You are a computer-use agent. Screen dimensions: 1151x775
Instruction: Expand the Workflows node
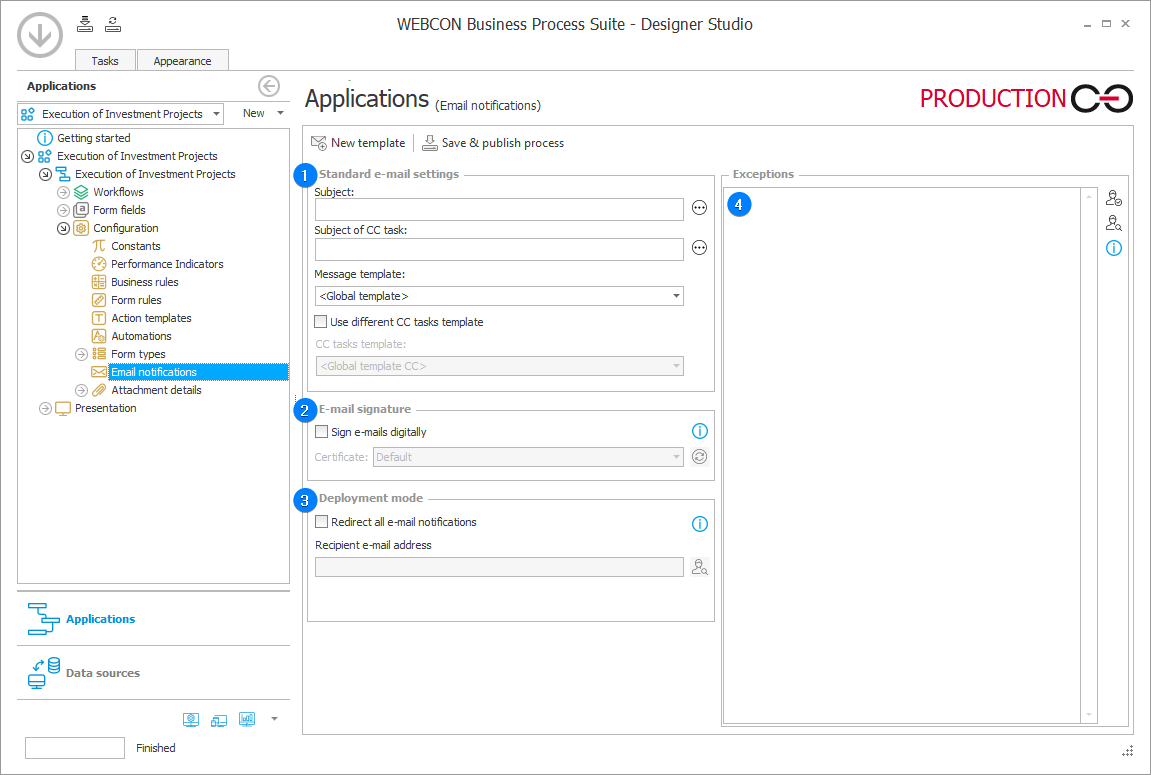(x=63, y=192)
